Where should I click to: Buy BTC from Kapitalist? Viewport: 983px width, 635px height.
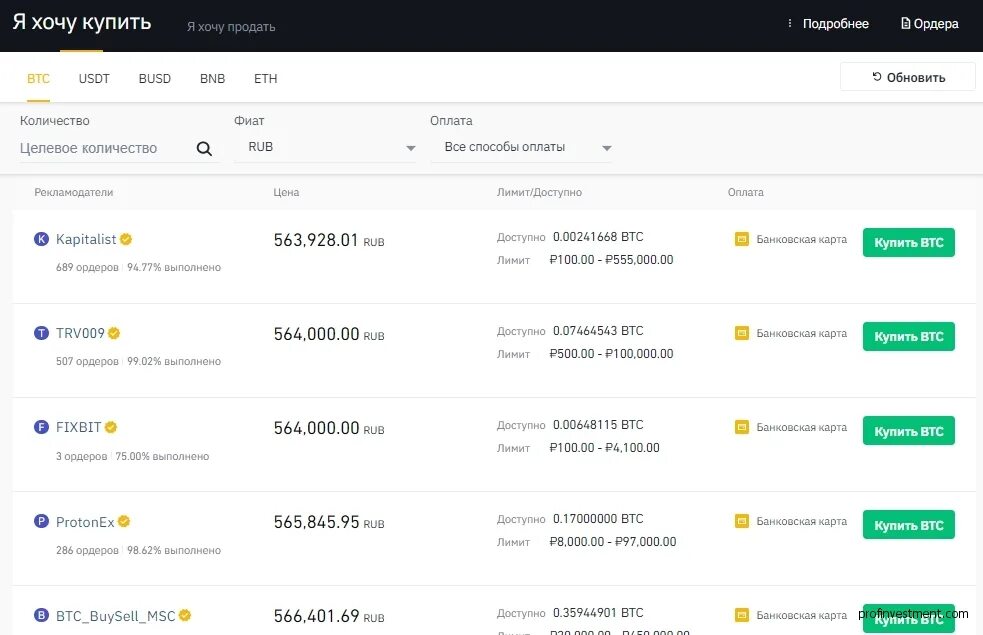pyautogui.click(x=908, y=243)
